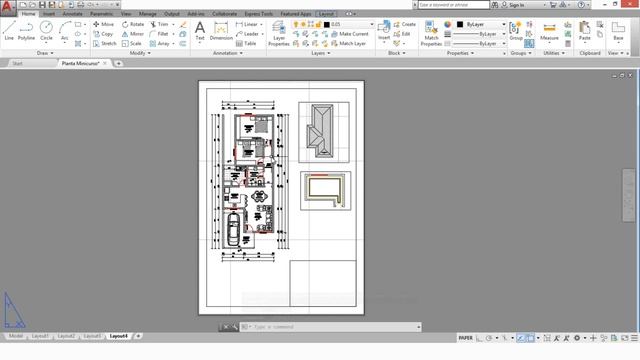The width and height of the screenshot is (640, 360).
Task: Toggle PAPER space status bar button
Action: [465, 338]
